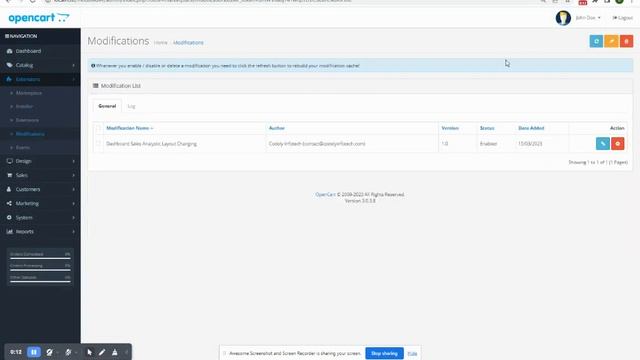
Task: Click the recording timer 0:12
Action: [x=16, y=352]
